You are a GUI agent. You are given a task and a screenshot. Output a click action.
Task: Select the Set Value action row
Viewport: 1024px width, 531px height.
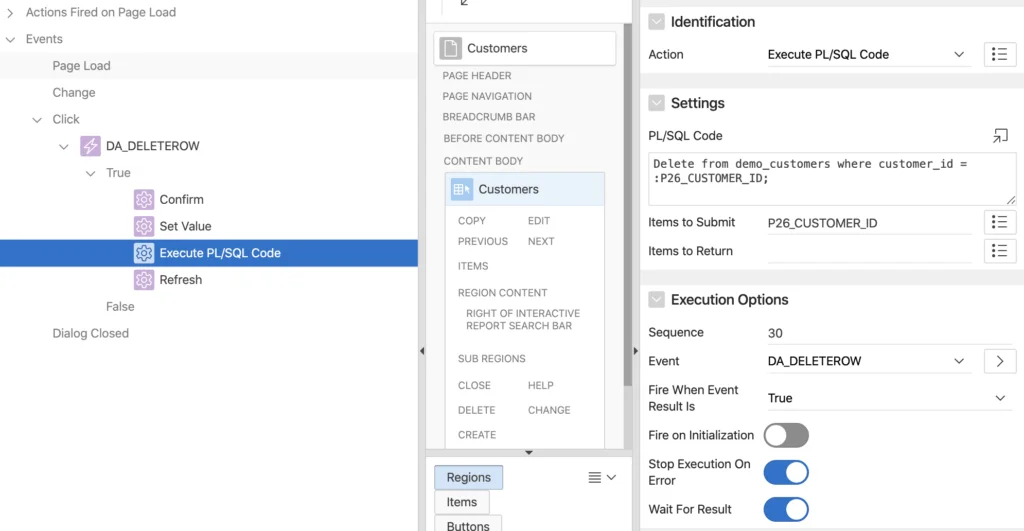(x=209, y=226)
